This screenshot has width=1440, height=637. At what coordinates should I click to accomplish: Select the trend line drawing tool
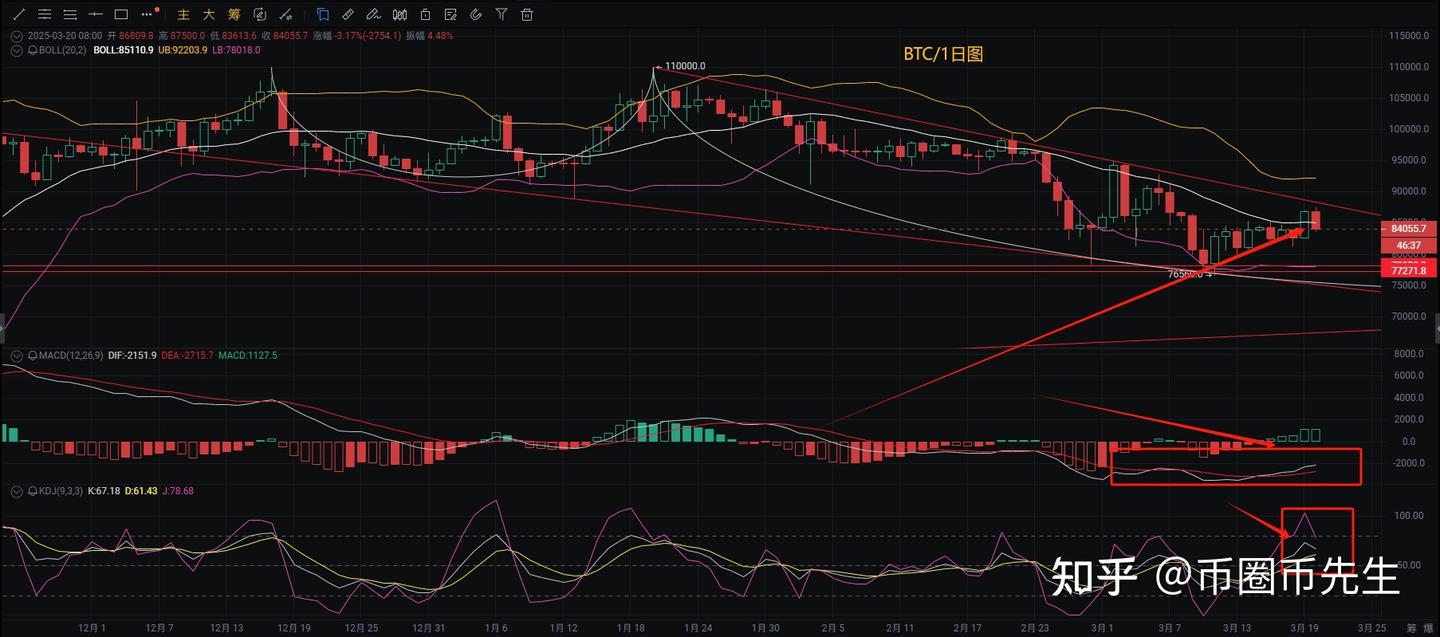(18, 14)
